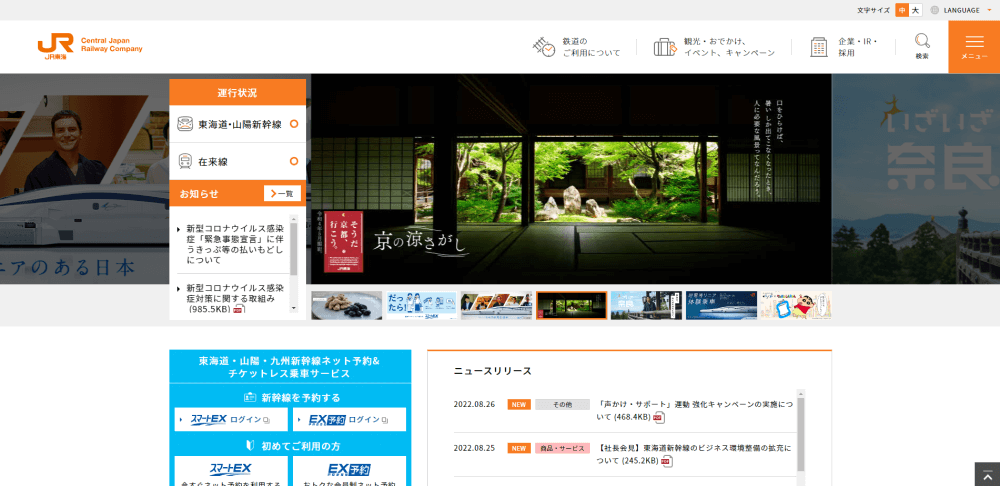Open the スマートEX first-time user card
Image resolution: width=1000 pixels, height=486 pixels.
pyautogui.click(x=232, y=471)
